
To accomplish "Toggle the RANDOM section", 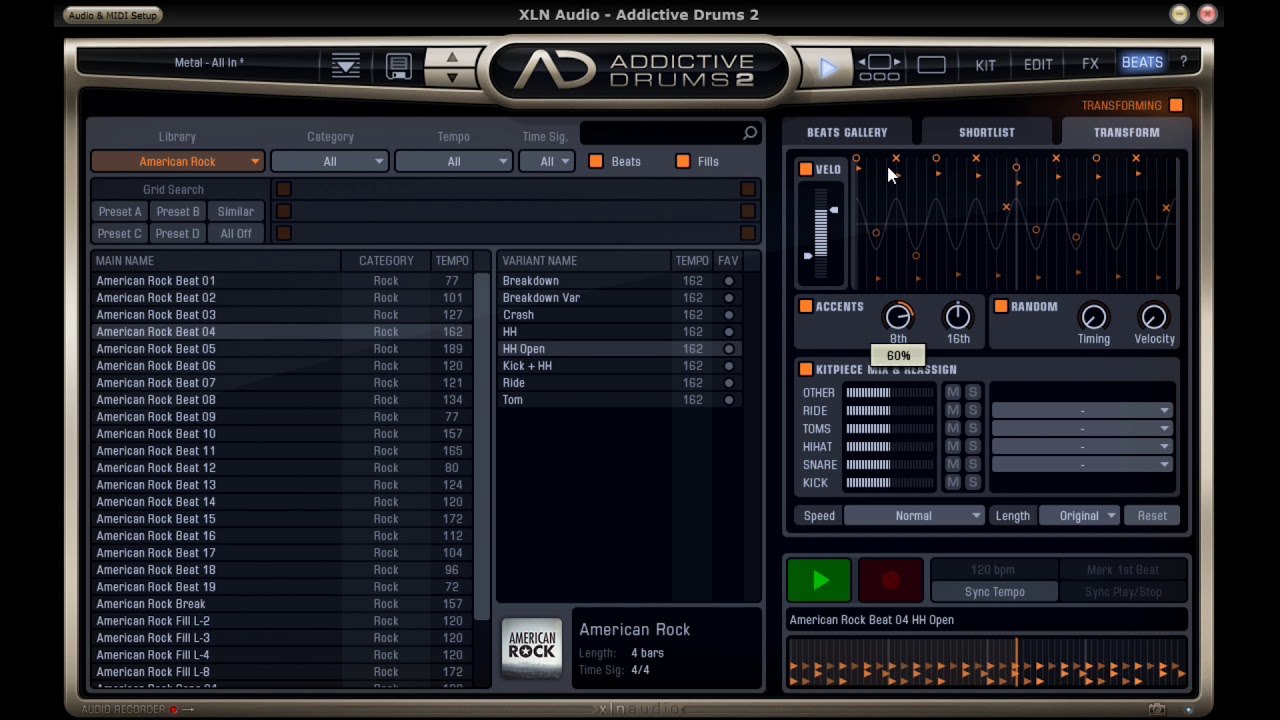I will pos(1001,307).
